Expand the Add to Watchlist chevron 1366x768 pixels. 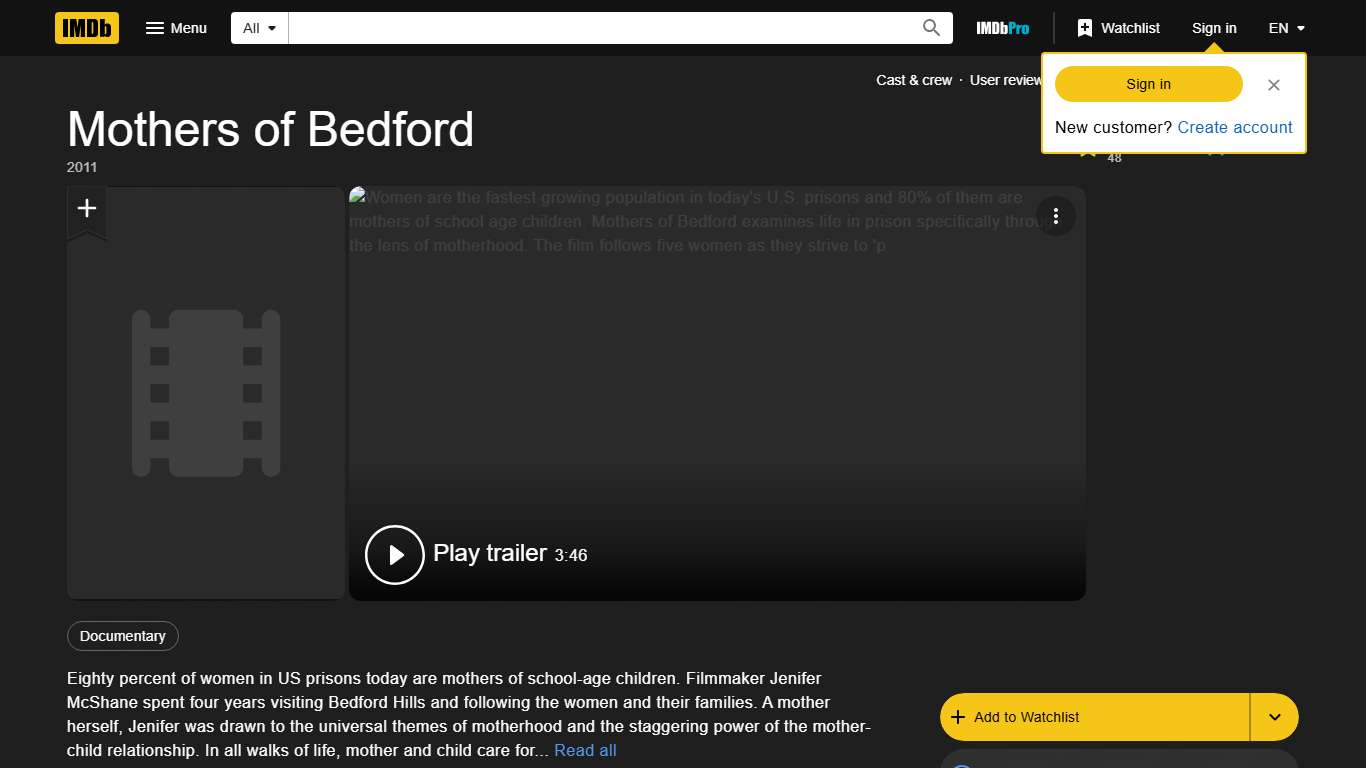click(x=1274, y=717)
